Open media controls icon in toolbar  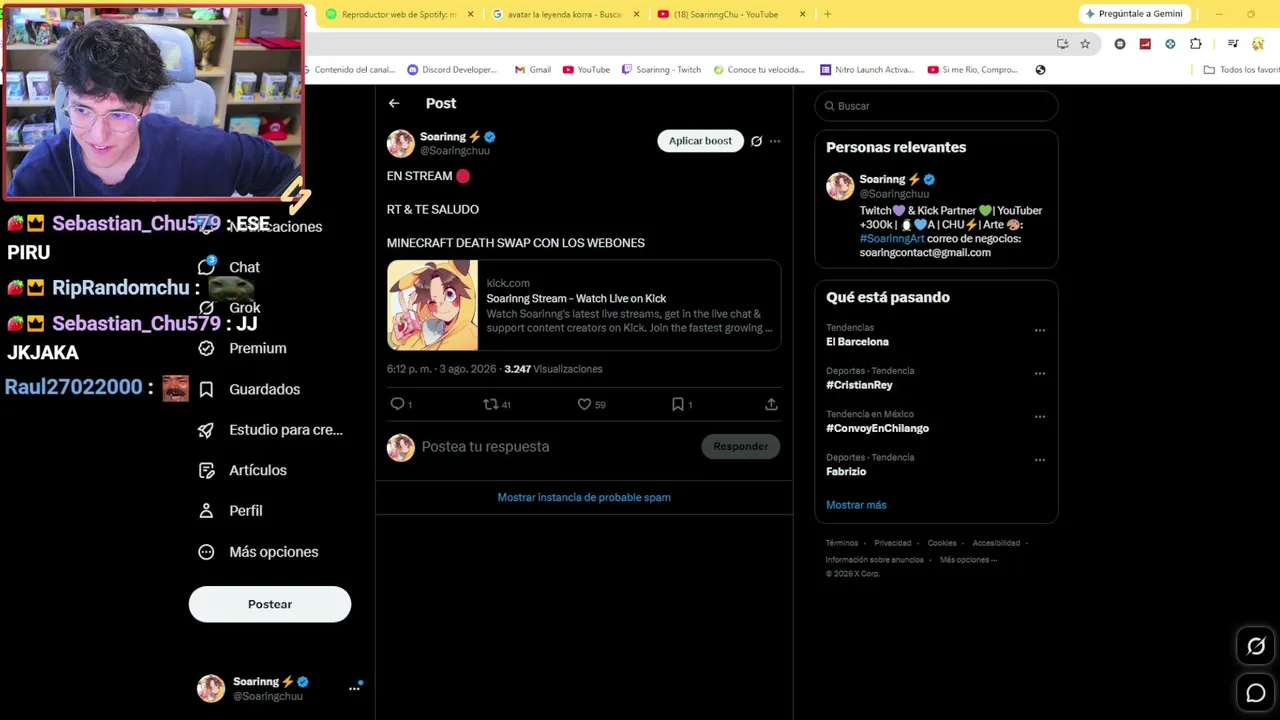pos(1233,44)
